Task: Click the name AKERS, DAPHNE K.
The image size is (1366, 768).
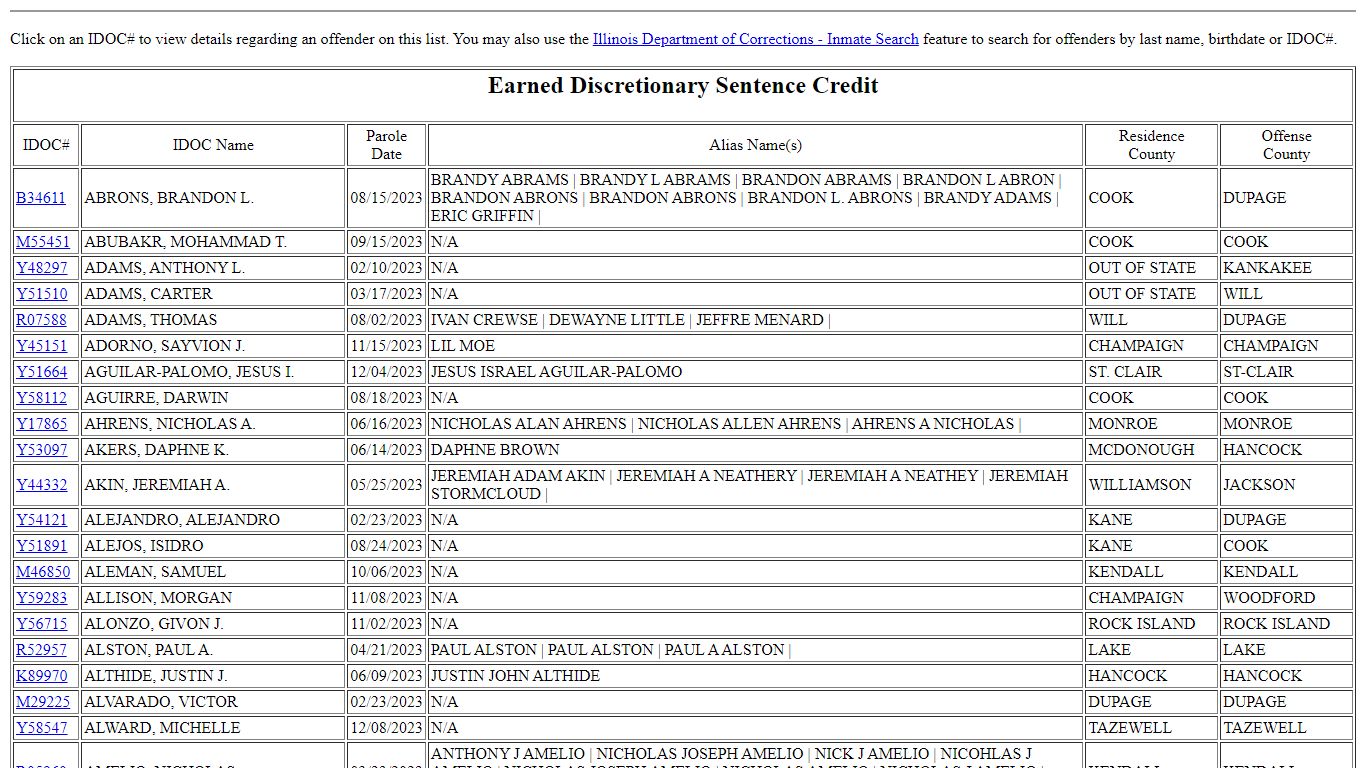Action: [157, 450]
